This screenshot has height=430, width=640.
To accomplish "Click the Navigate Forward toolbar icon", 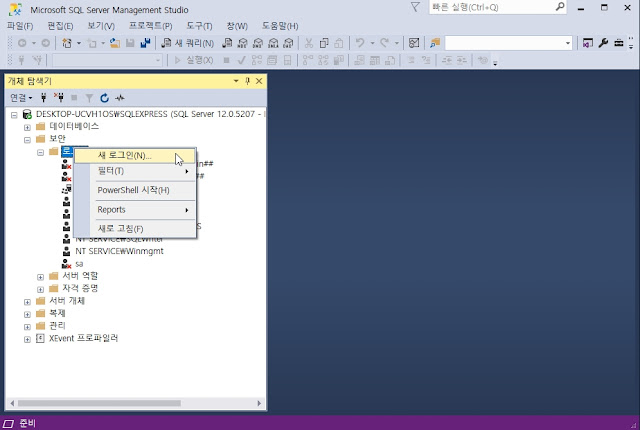I will pyautogui.click(x=46, y=43).
